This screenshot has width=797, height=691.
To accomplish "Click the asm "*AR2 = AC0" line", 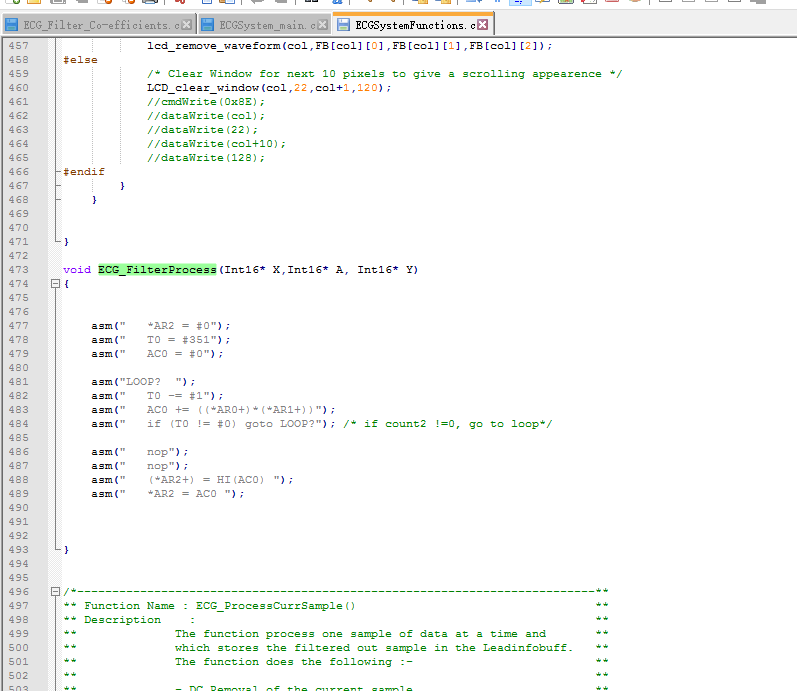I will tap(168, 494).
